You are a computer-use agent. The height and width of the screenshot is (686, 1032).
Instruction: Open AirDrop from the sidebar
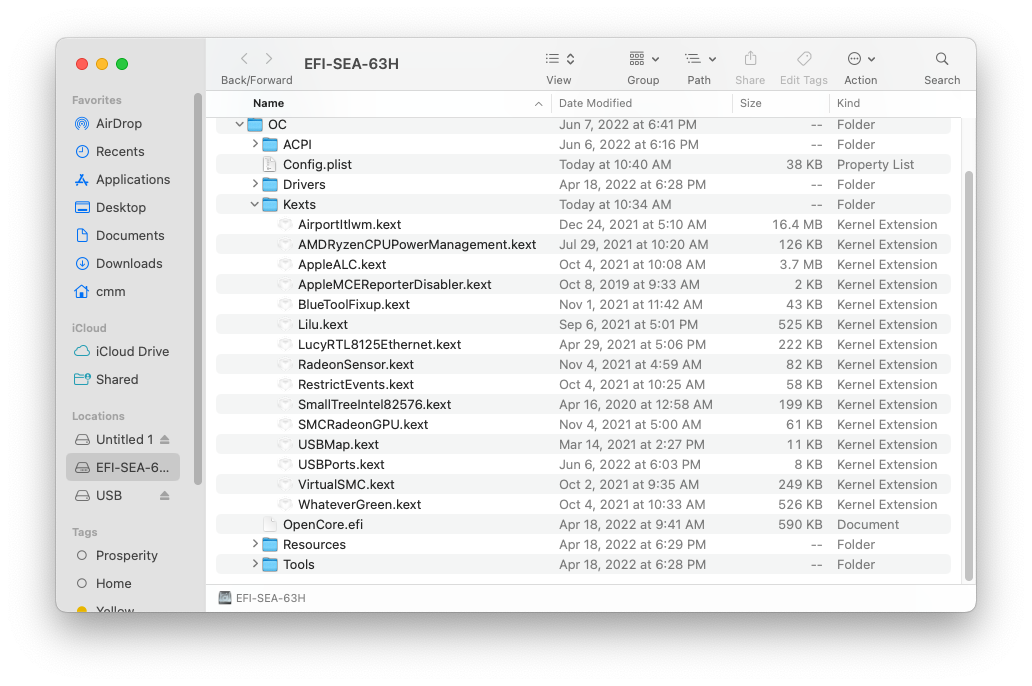pyautogui.click(x=118, y=124)
